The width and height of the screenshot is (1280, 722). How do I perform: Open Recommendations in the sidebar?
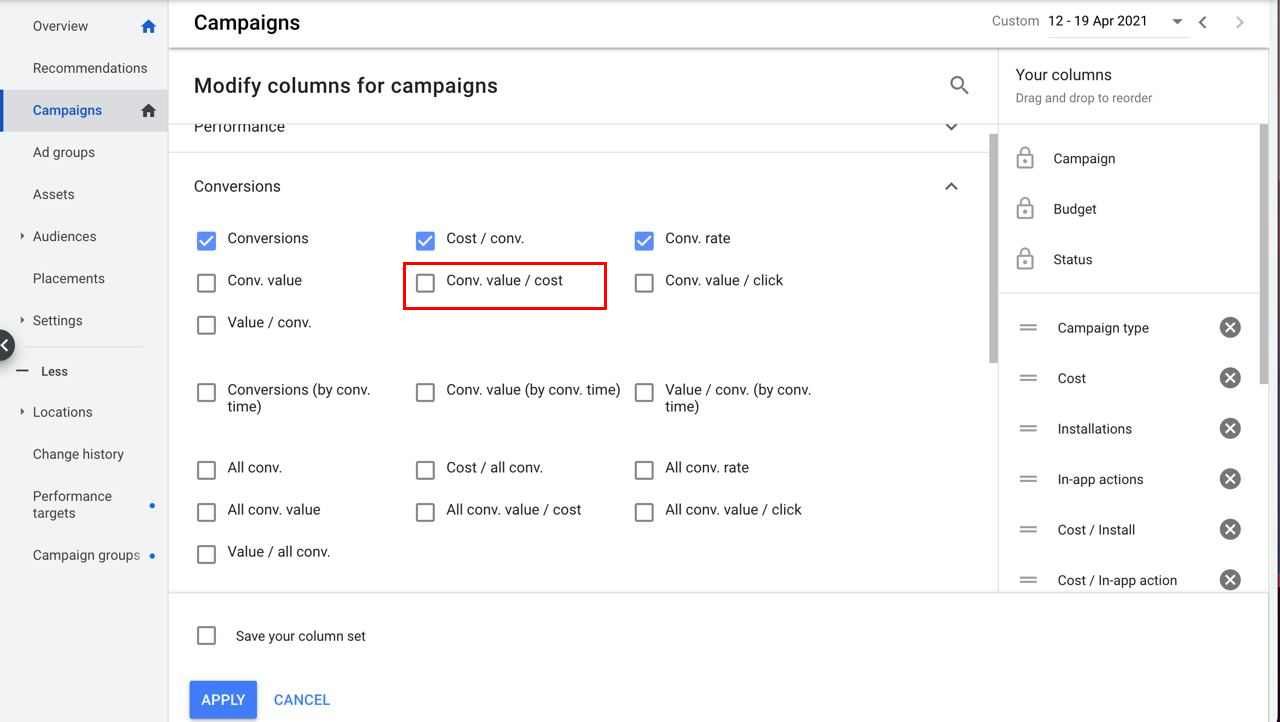click(90, 68)
